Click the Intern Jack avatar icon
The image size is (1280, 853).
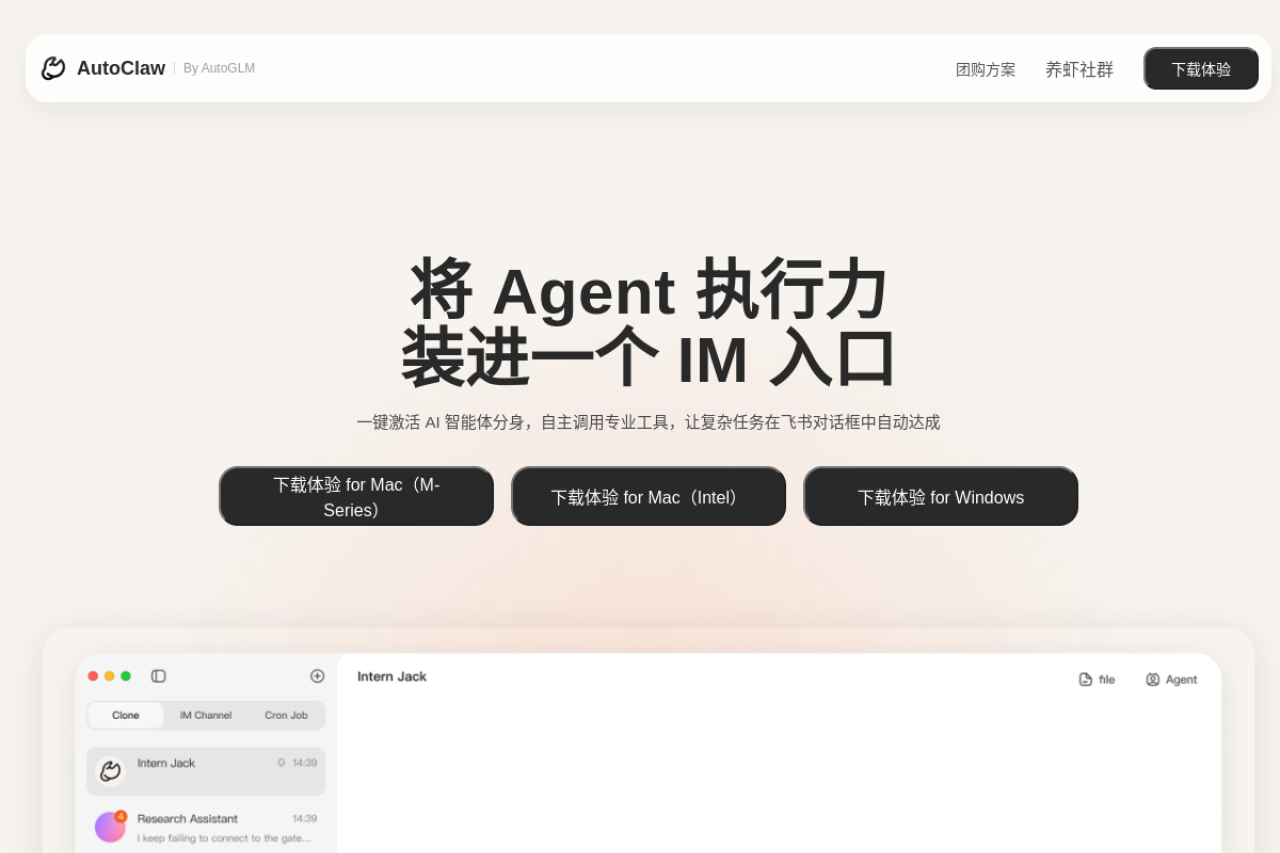point(110,771)
